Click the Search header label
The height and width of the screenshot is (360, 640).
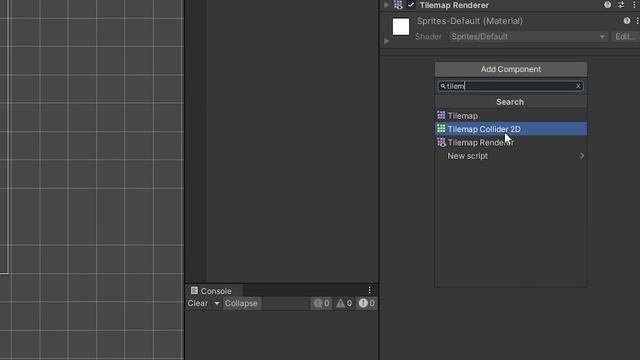[510, 102]
